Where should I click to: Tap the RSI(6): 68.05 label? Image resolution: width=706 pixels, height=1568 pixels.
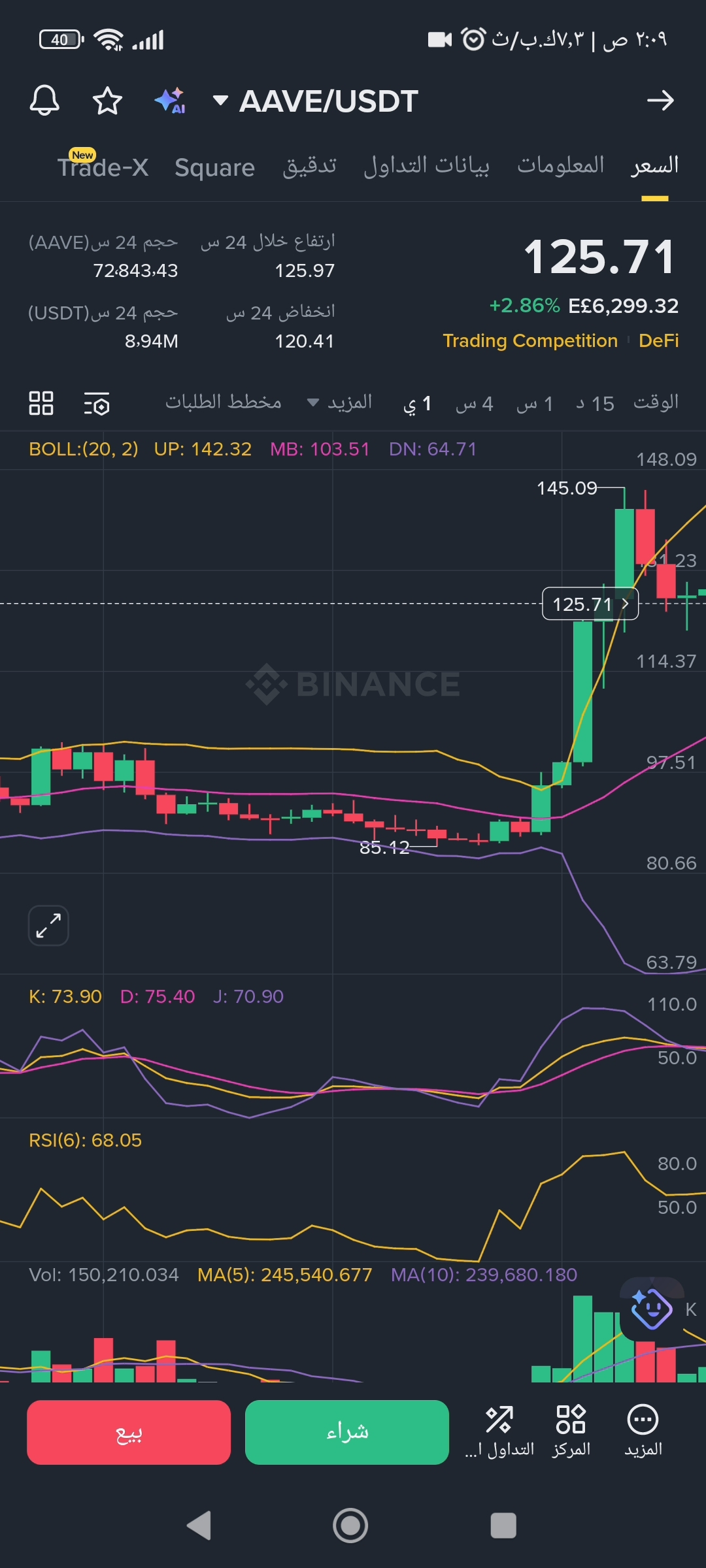[85, 1140]
